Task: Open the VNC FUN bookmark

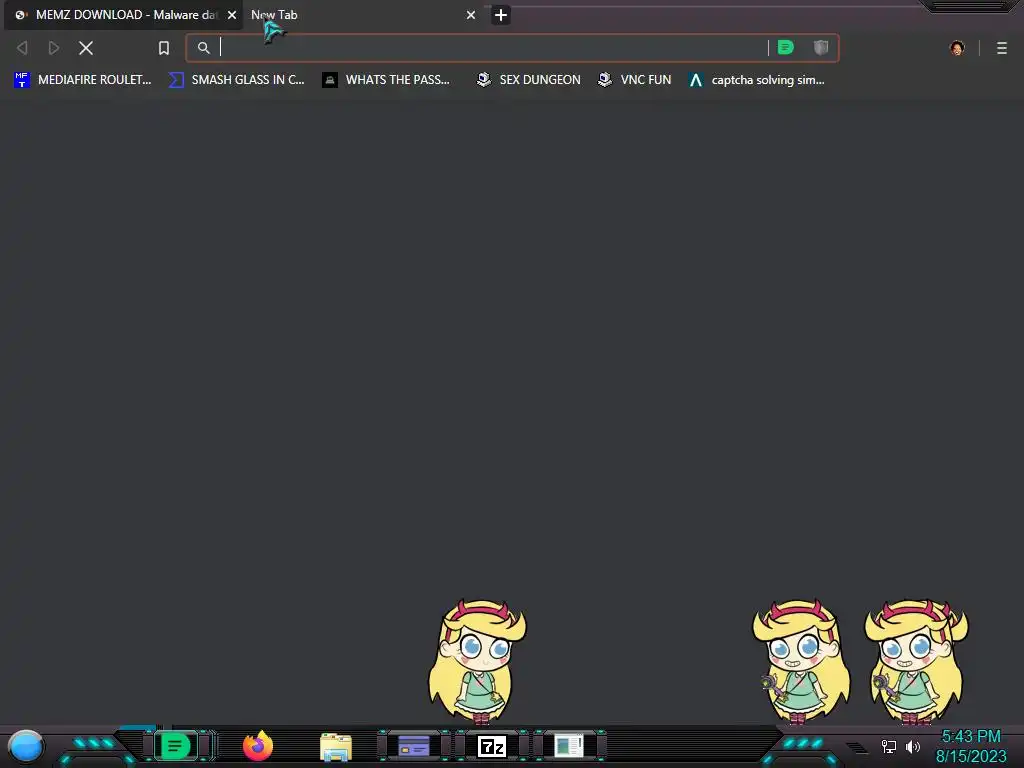Action: (x=635, y=80)
